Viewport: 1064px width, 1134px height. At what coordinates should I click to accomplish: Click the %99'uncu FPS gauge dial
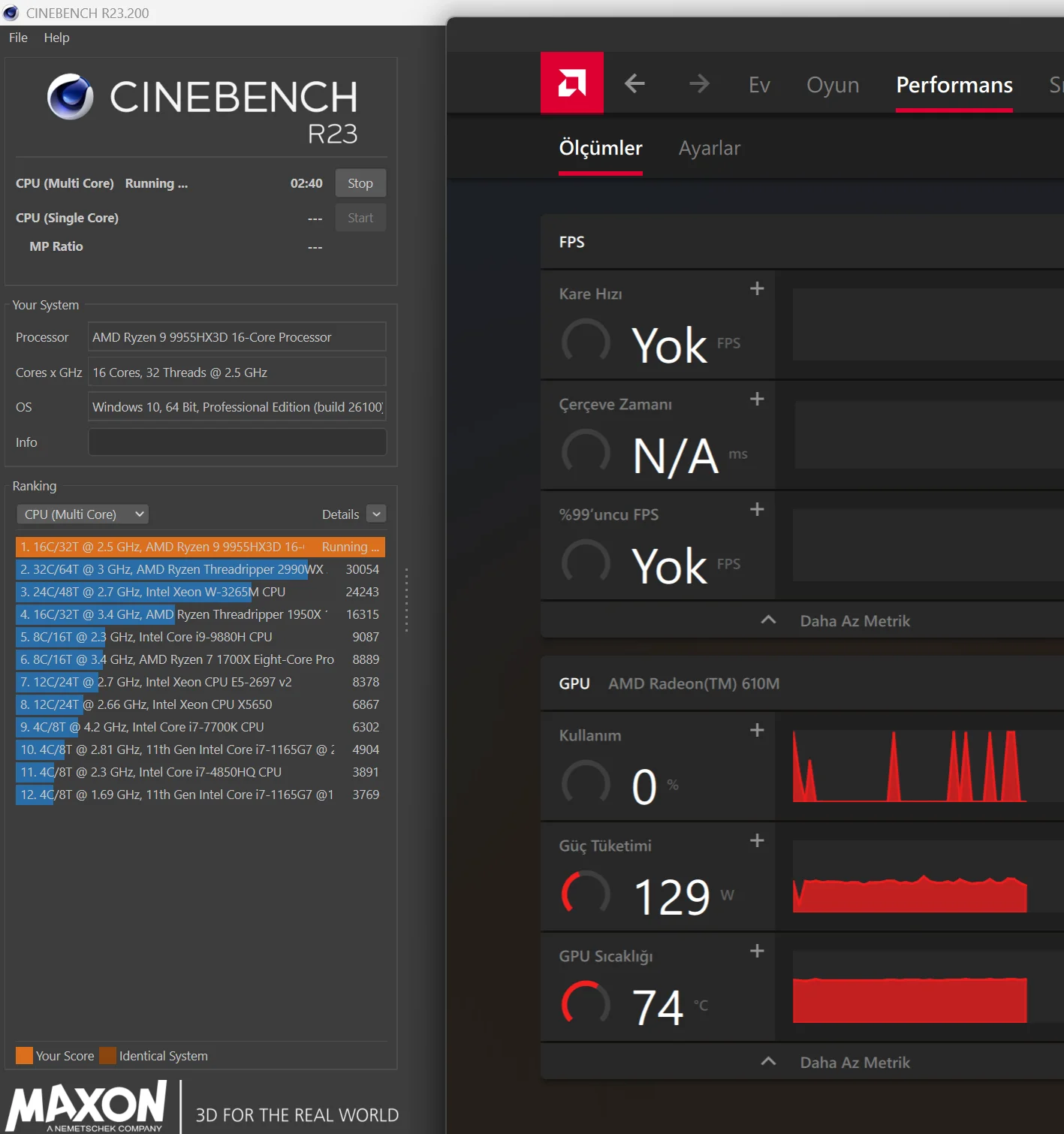pos(586,562)
